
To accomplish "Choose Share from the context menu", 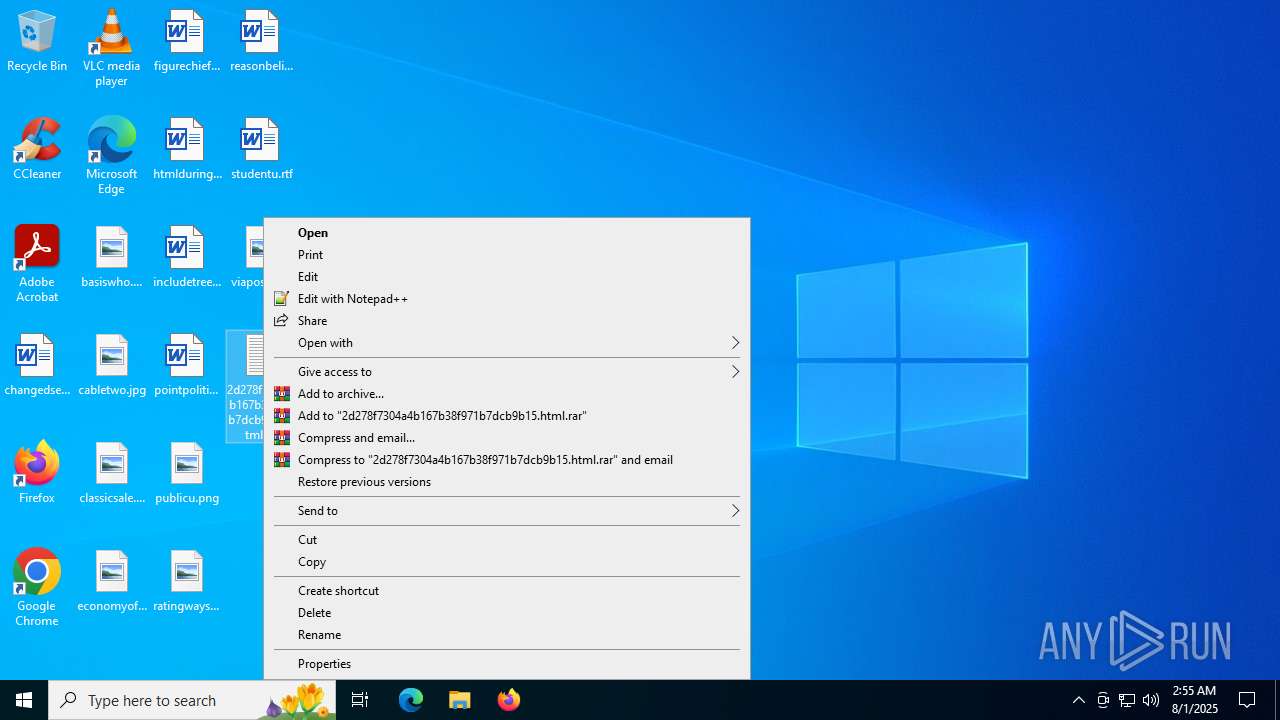I will (507, 321).
